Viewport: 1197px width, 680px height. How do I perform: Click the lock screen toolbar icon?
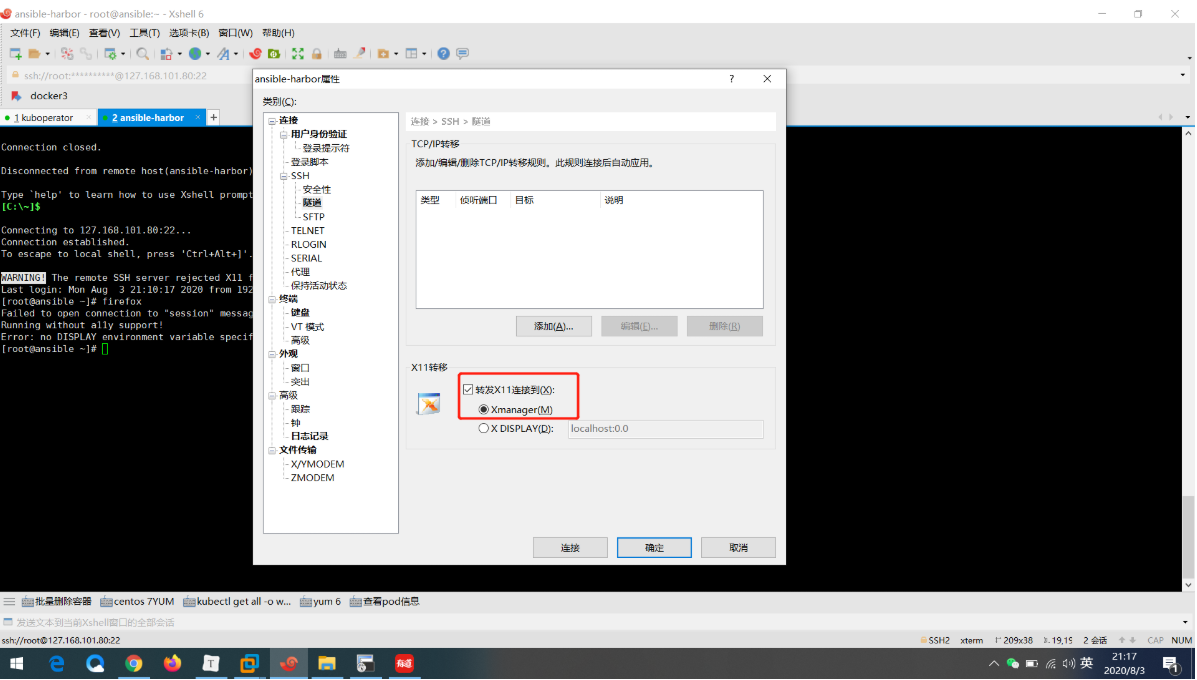click(316, 54)
